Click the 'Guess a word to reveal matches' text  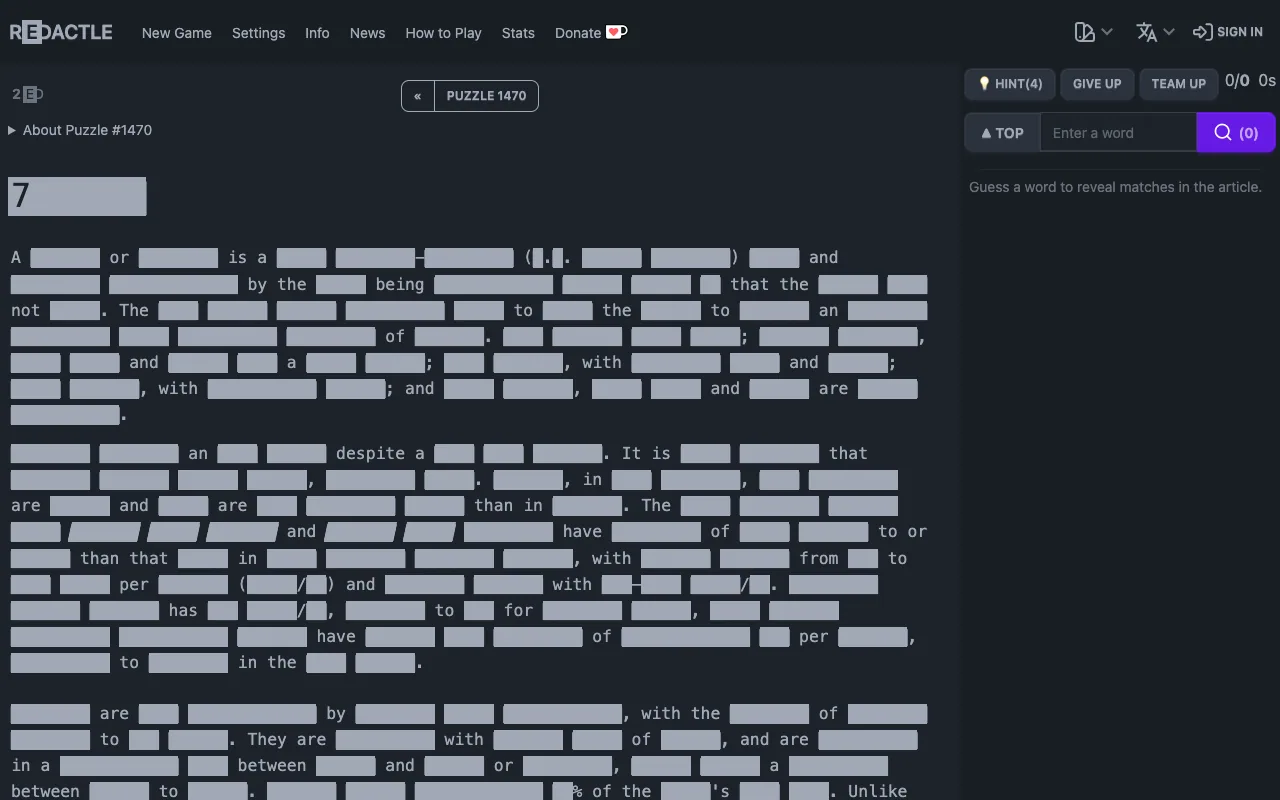tap(1115, 187)
